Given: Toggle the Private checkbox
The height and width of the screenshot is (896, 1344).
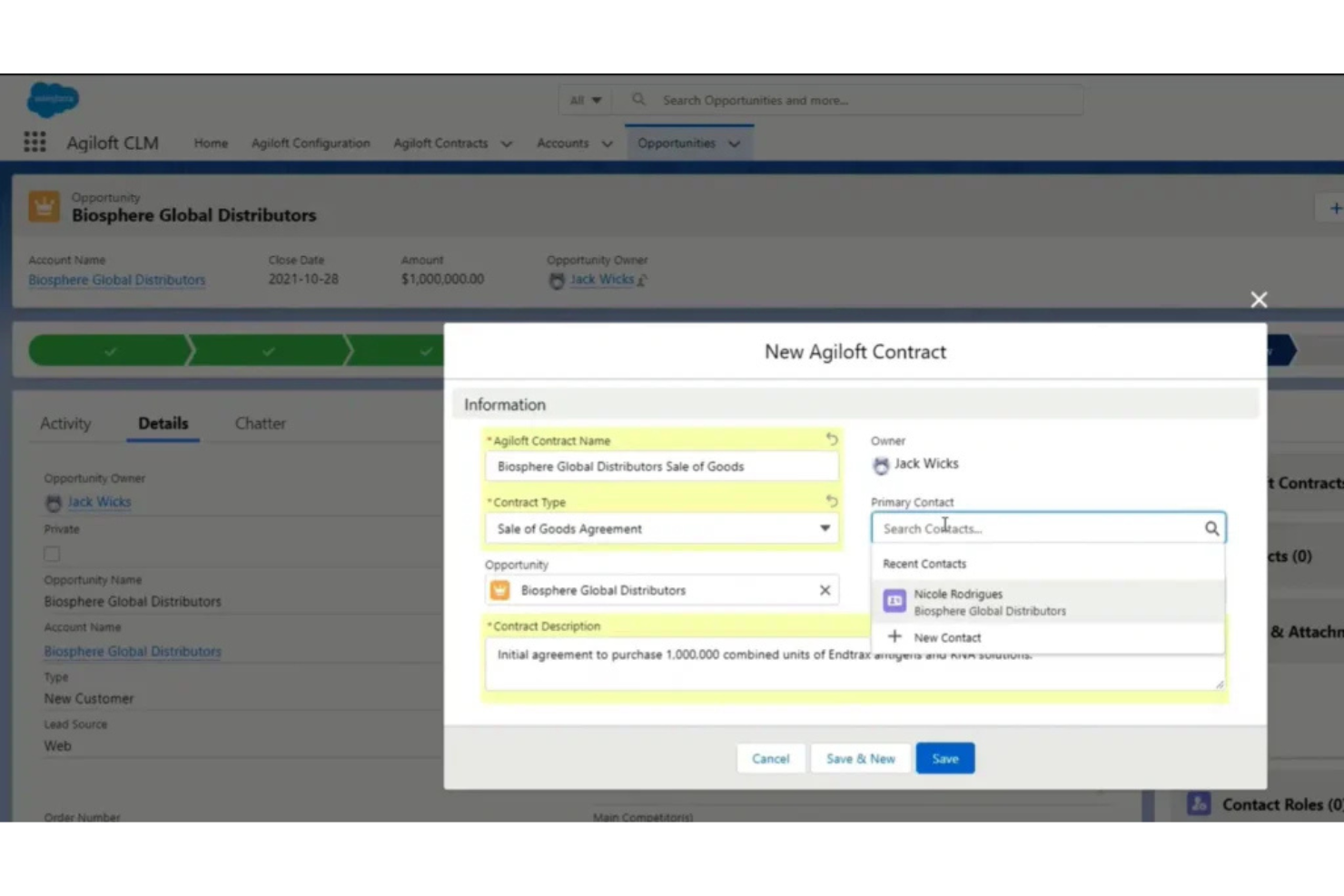Looking at the screenshot, I should click(52, 553).
